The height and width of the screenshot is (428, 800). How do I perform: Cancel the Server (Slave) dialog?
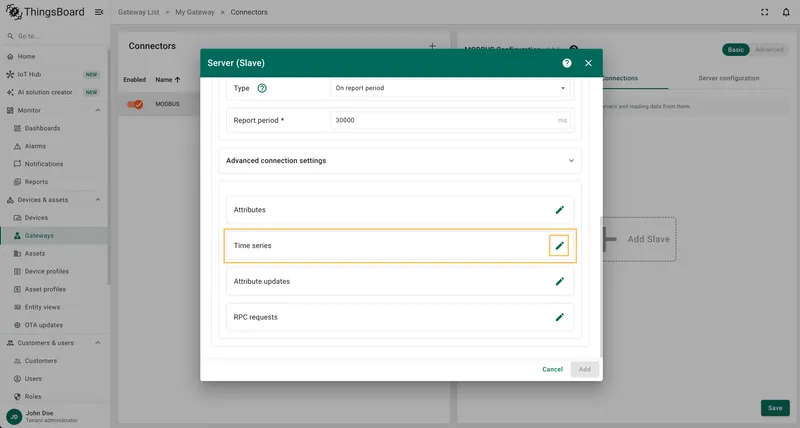coord(552,369)
